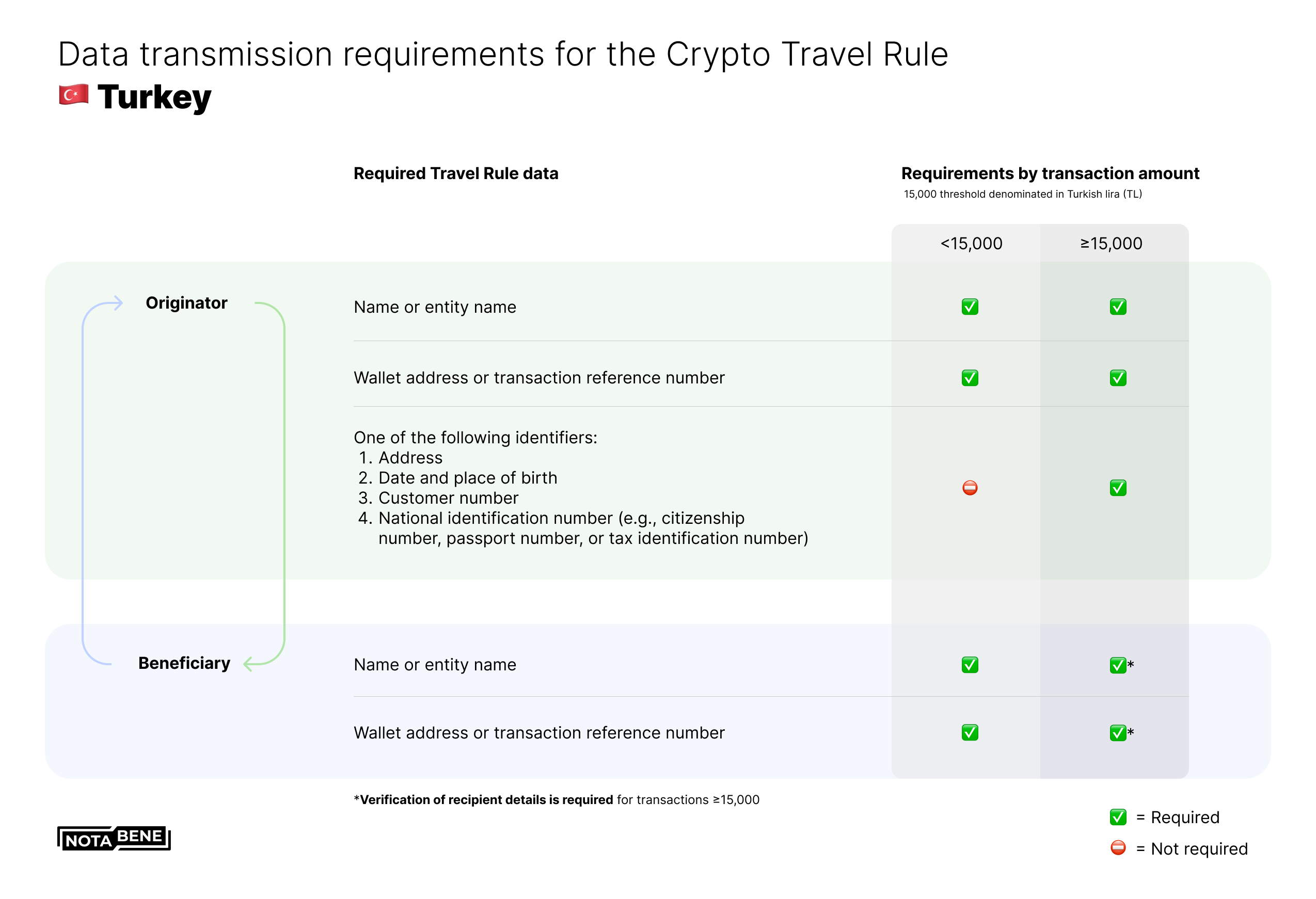1316x899 pixels.
Task: Click originator wallet address checkmark under ≥15,000
Action: coord(1117,378)
